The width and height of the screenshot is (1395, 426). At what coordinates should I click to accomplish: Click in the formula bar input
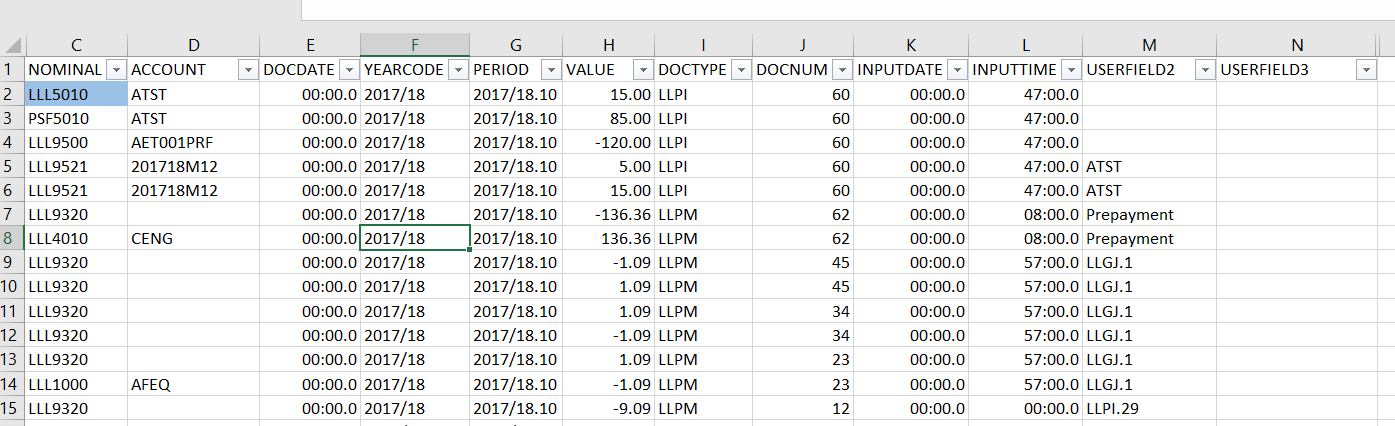pyautogui.click(x=847, y=10)
